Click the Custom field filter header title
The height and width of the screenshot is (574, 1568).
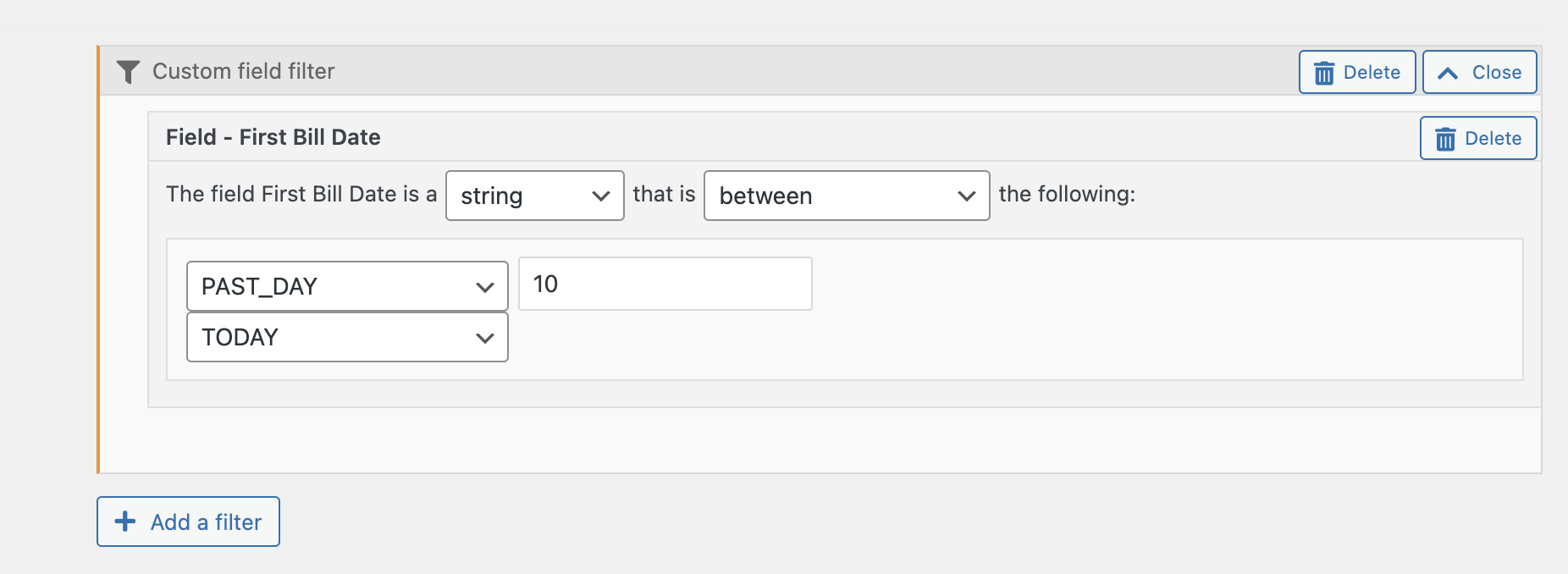point(244,71)
